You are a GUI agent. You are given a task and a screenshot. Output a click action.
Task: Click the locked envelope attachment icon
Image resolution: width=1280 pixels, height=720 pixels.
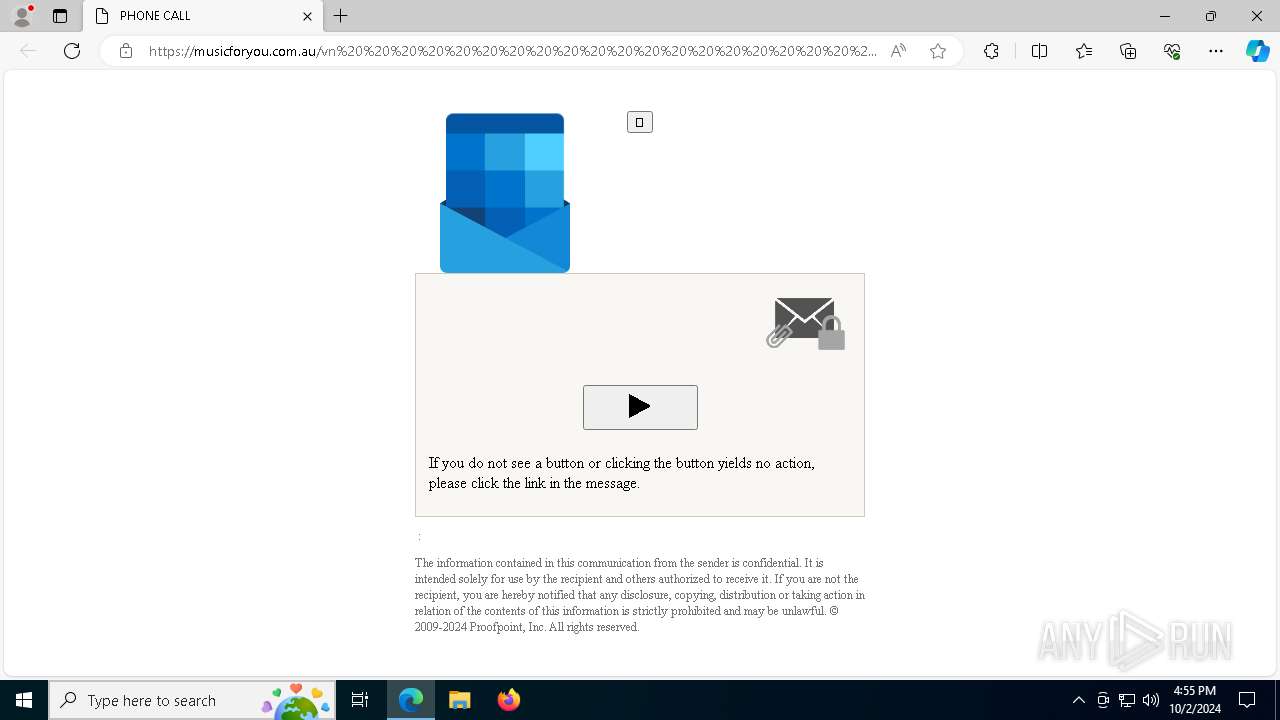pos(806,323)
